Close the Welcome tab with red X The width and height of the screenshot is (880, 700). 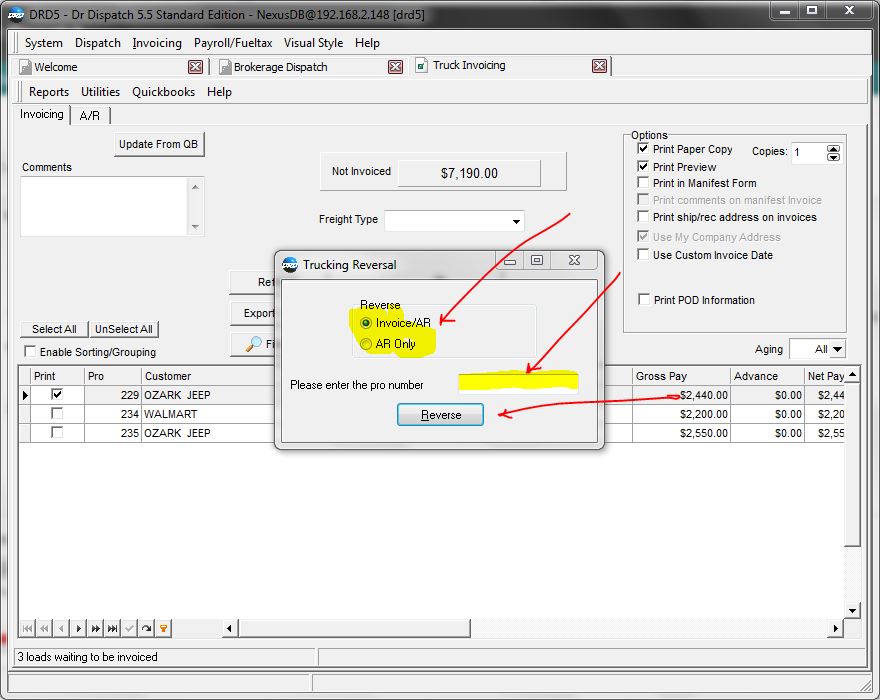[x=196, y=67]
